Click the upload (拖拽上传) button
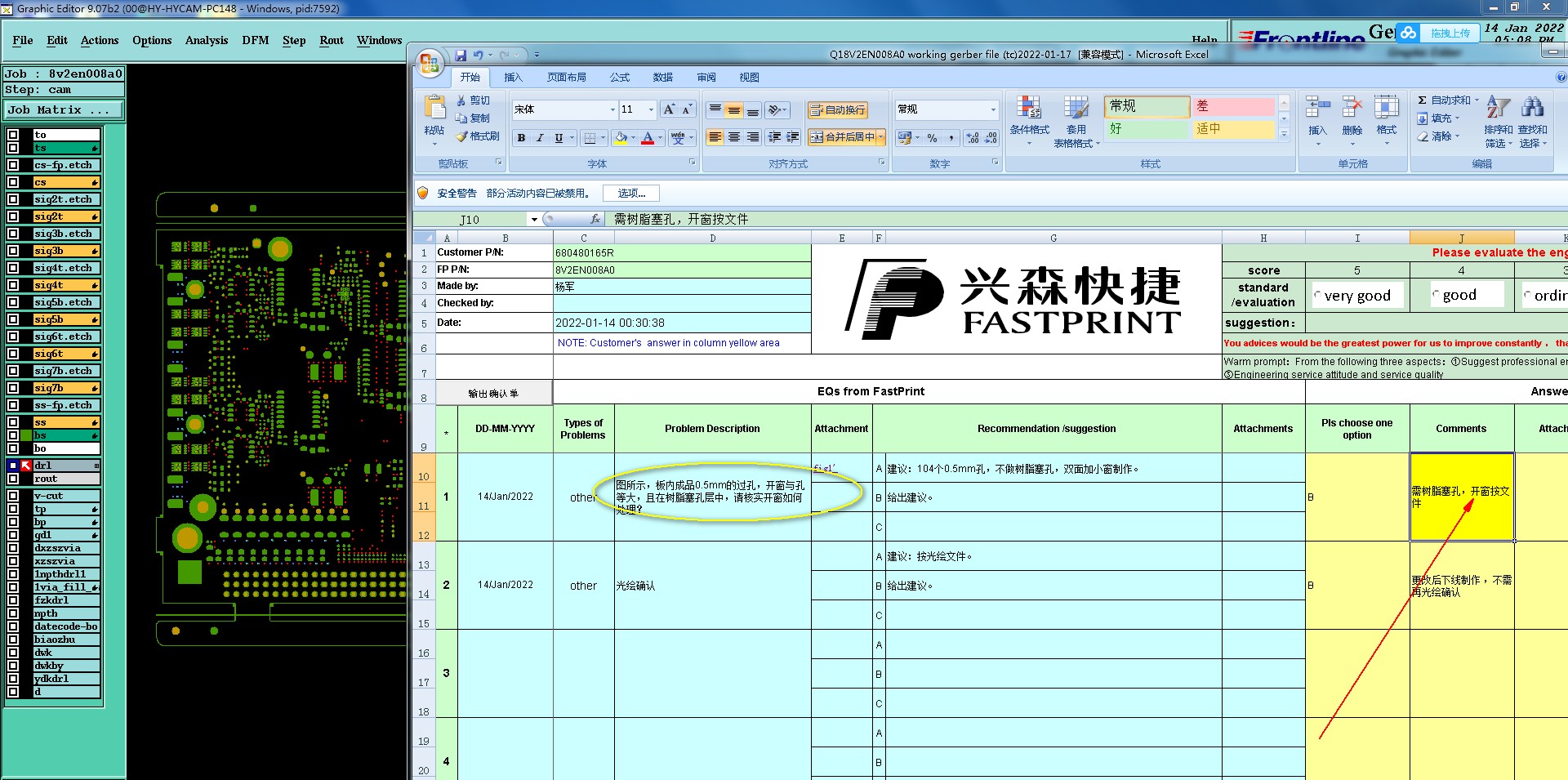This screenshot has width=1568, height=780. [1437, 33]
